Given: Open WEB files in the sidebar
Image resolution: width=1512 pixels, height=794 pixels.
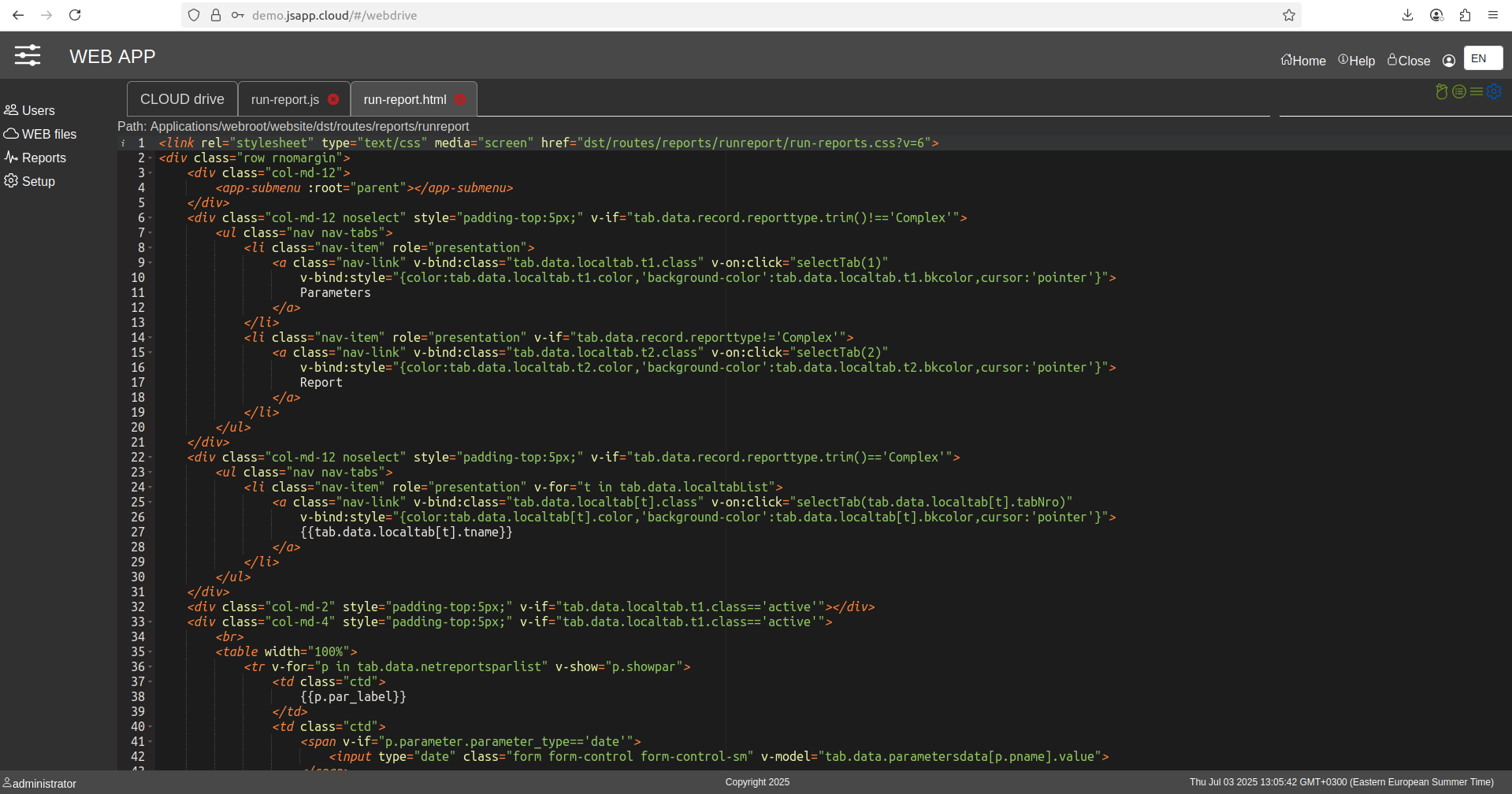Looking at the screenshot, I should click(x=49, y=134).
